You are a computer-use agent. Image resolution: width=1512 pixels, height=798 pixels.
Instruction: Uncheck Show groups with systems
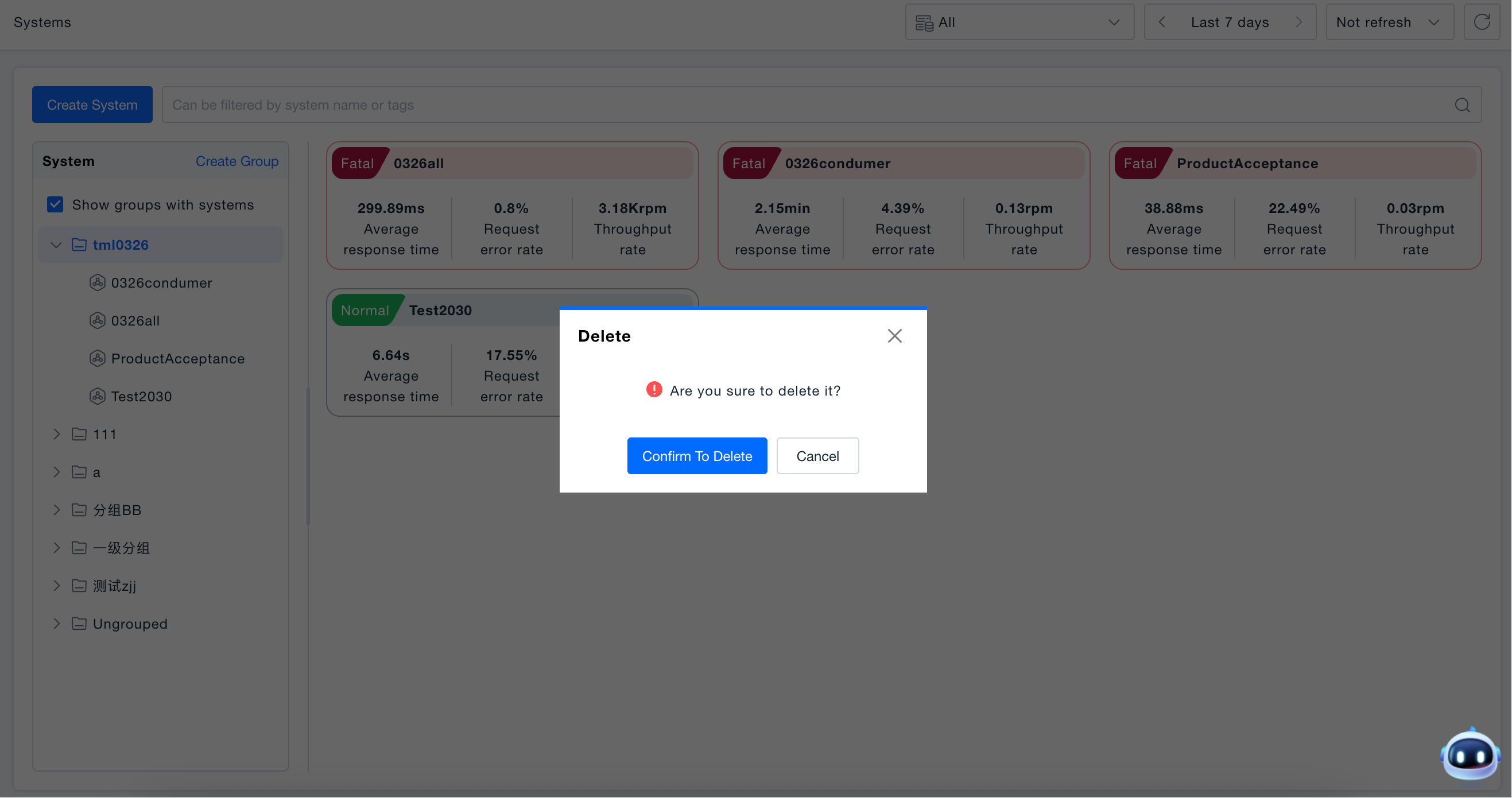pyautogui.click(x=55, y=204)
